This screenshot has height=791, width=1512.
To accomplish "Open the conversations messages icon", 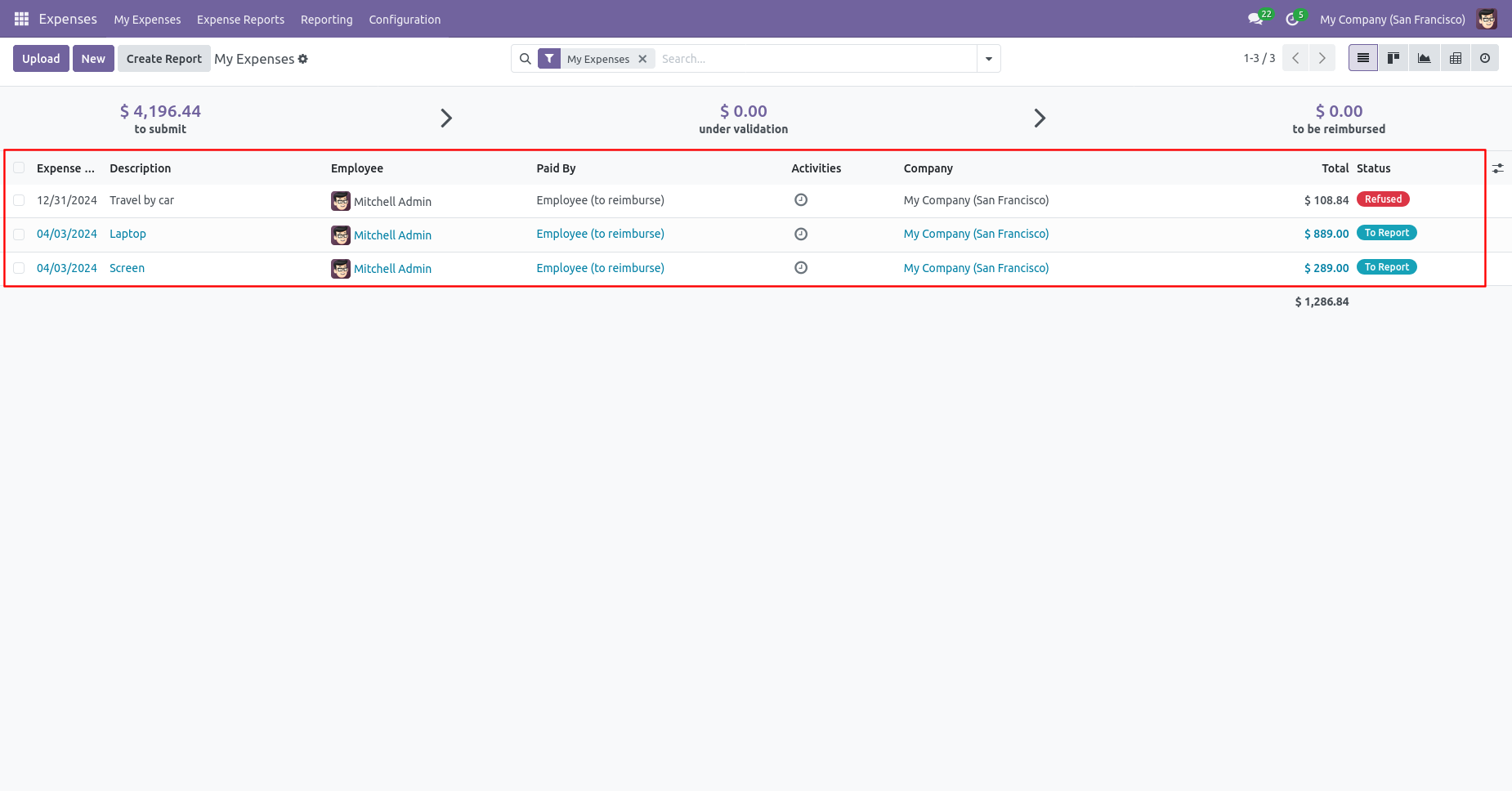I will tap(1255, 19).
